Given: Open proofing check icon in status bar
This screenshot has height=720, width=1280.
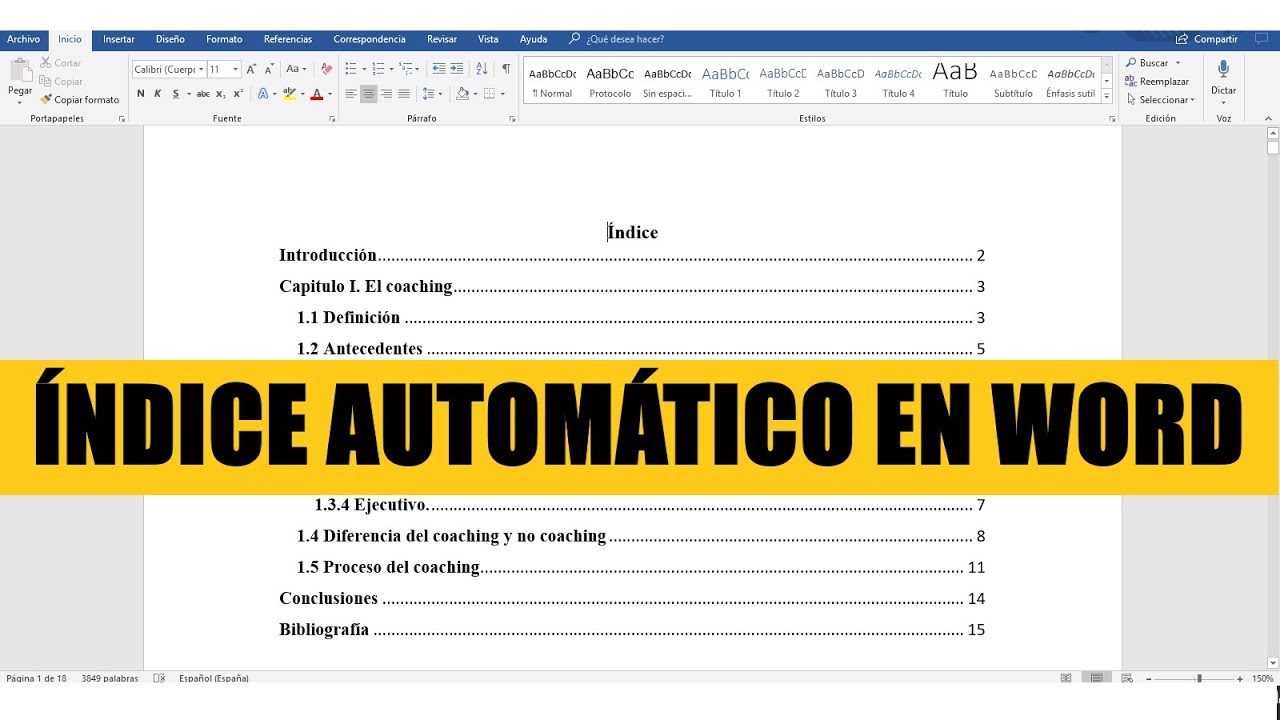Looking at the screenshot, I should click(x=159, y=678).
